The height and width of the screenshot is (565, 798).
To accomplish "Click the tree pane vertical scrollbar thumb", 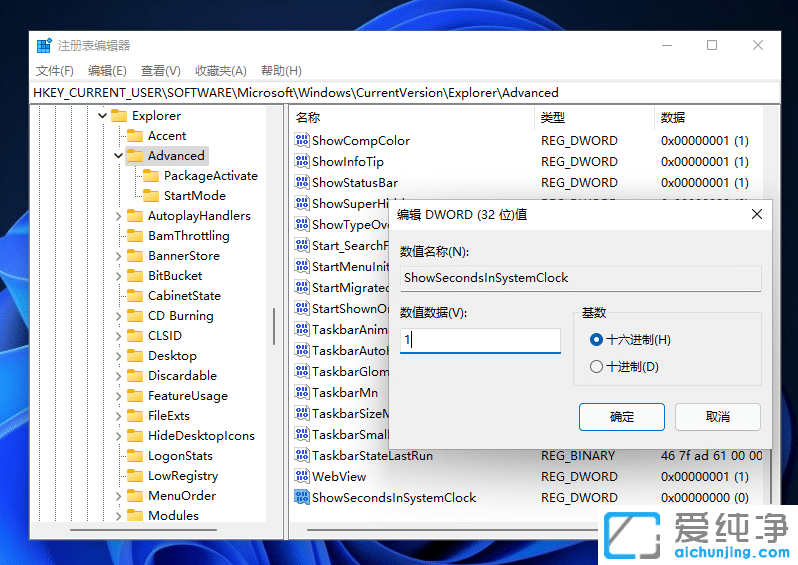I will pyautogui.click(x=274, y=326).
